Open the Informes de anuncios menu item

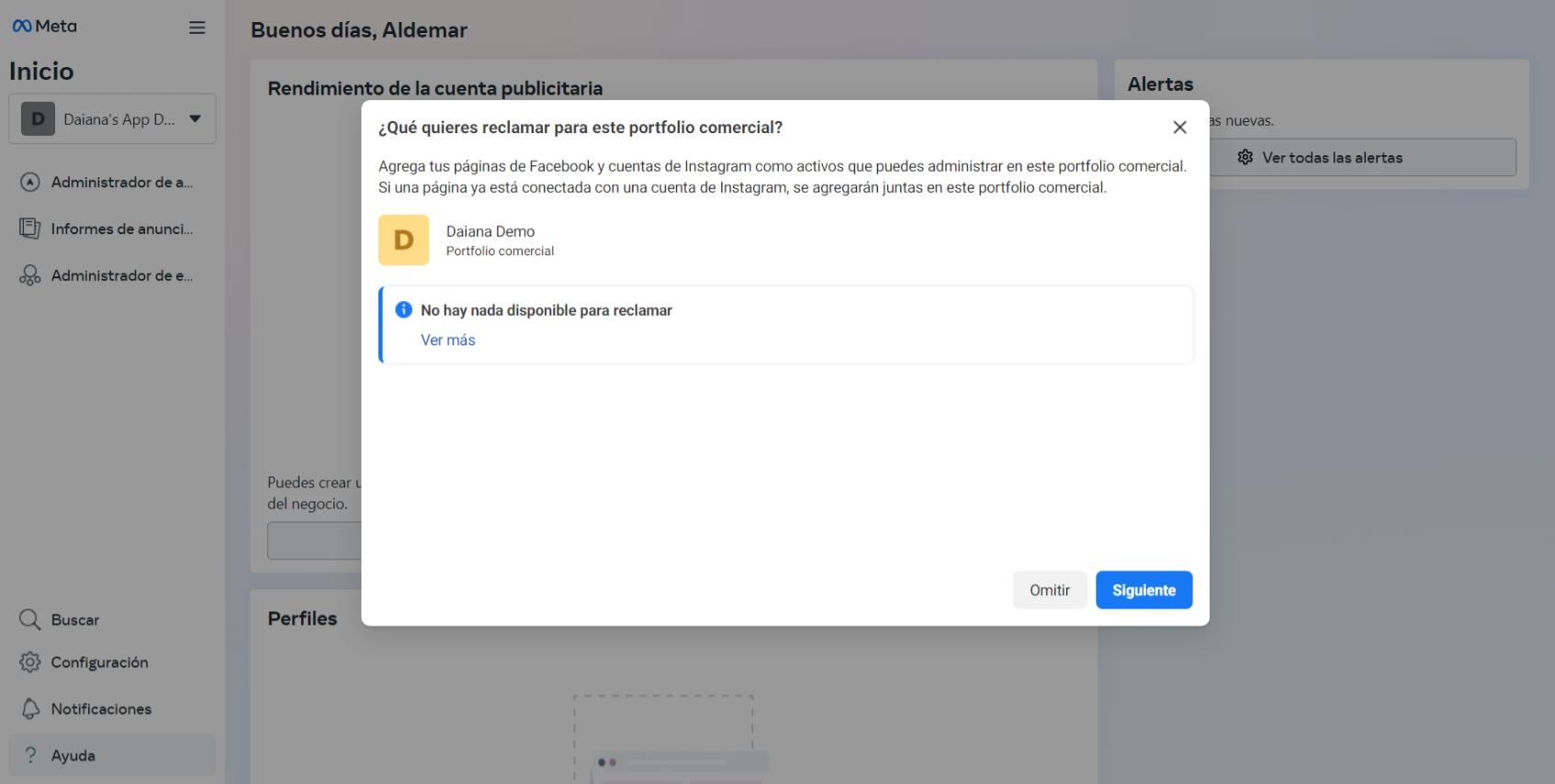tap(121, 229)
